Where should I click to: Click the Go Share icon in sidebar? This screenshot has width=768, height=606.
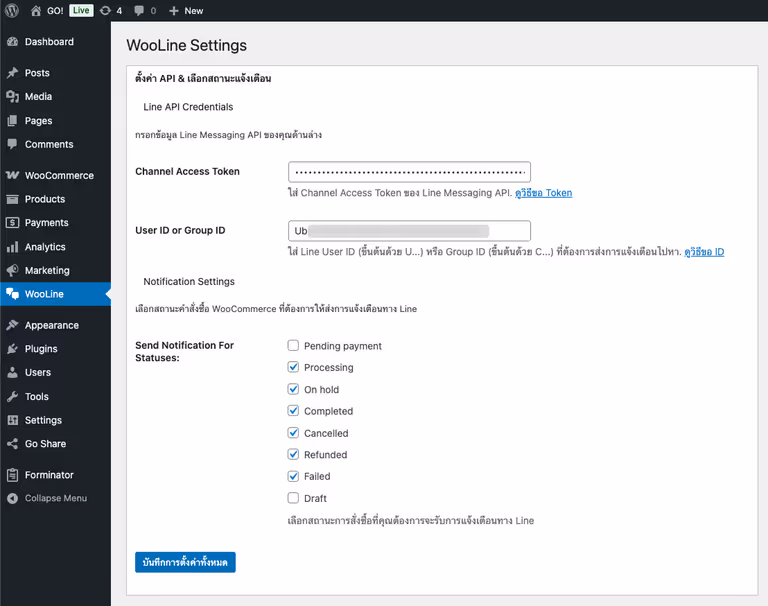point(12,444)
